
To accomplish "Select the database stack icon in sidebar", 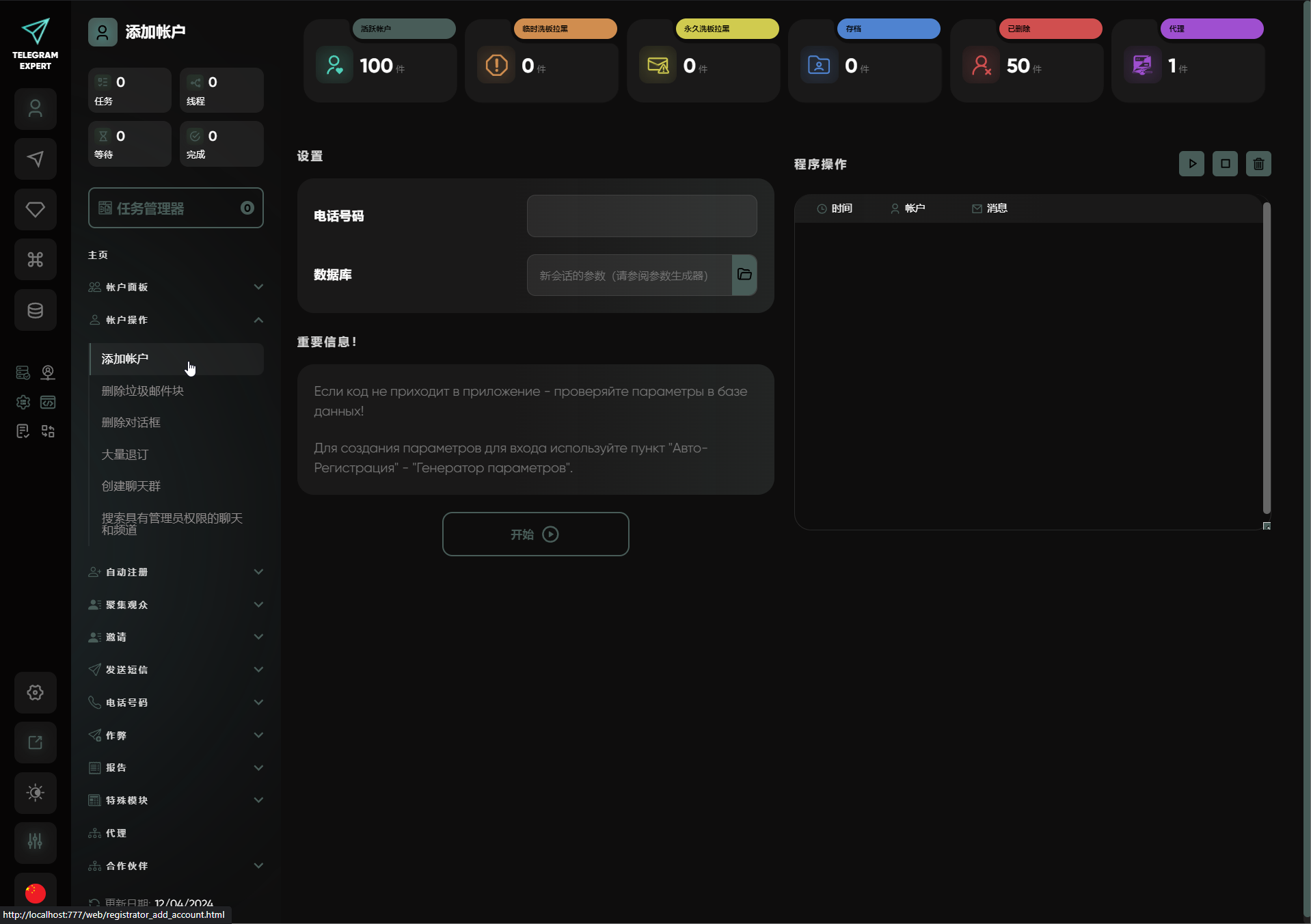I will pos(36,310).
